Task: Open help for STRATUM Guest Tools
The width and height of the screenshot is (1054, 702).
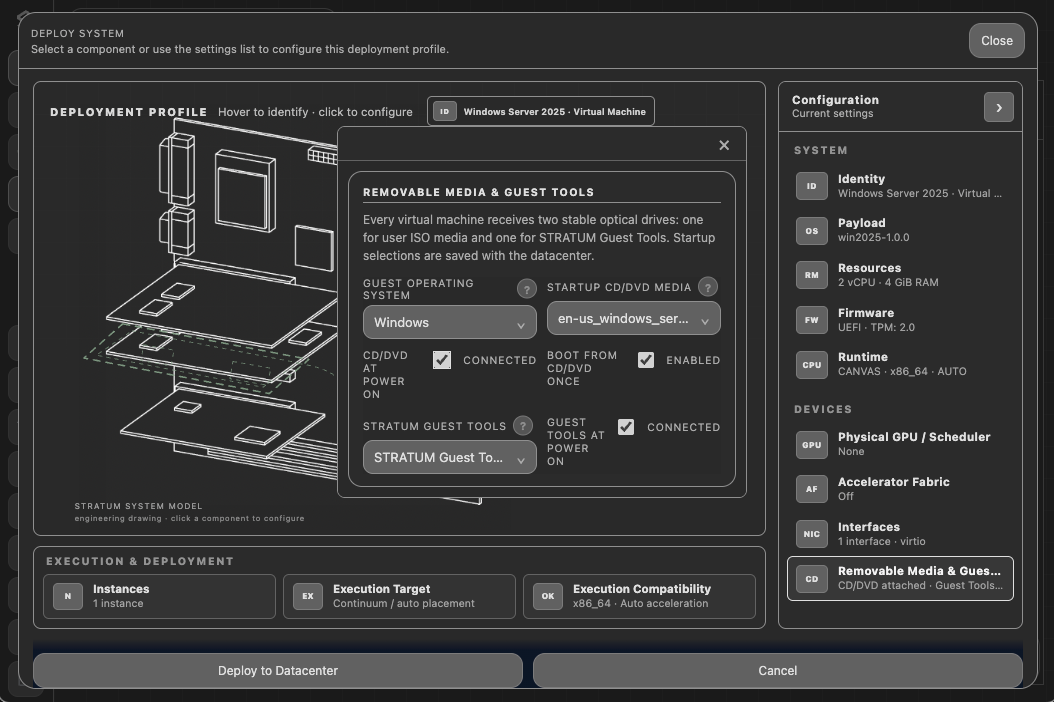Action: (x=522, y=426)
